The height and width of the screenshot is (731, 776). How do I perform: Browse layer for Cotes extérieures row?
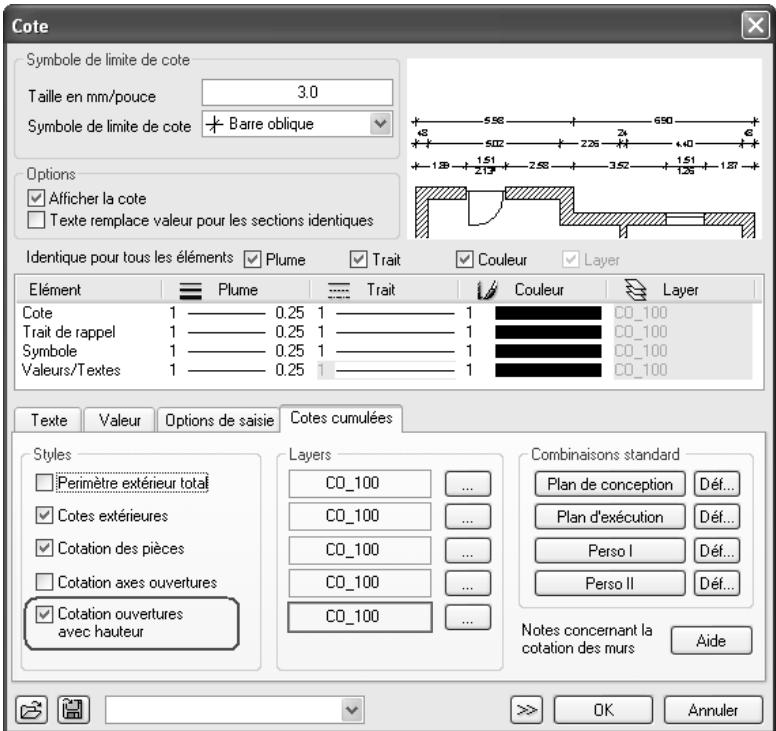(x=468, y=517)
